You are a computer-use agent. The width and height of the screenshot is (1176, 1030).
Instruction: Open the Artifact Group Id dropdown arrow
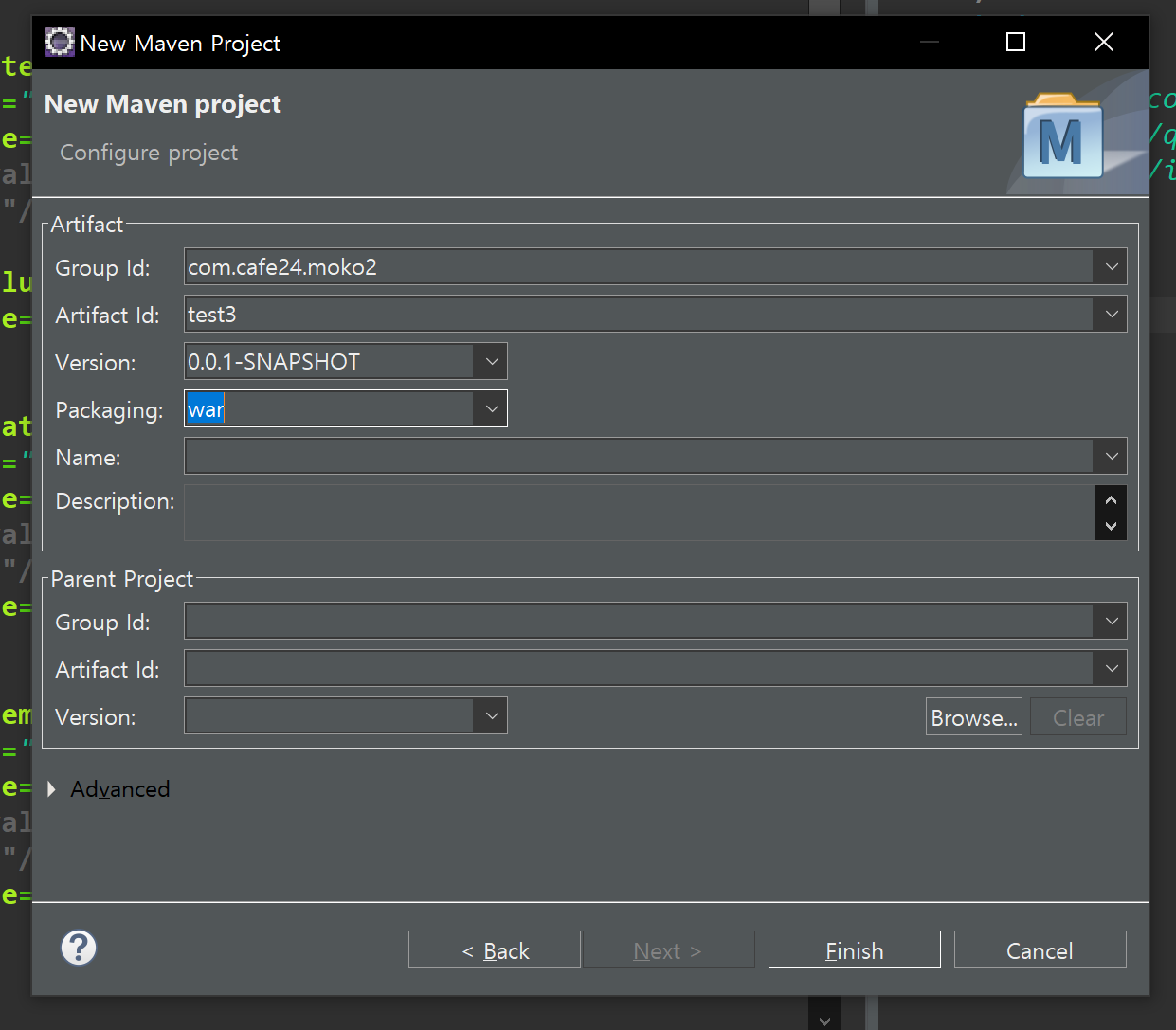click(x=1111, y=267)
